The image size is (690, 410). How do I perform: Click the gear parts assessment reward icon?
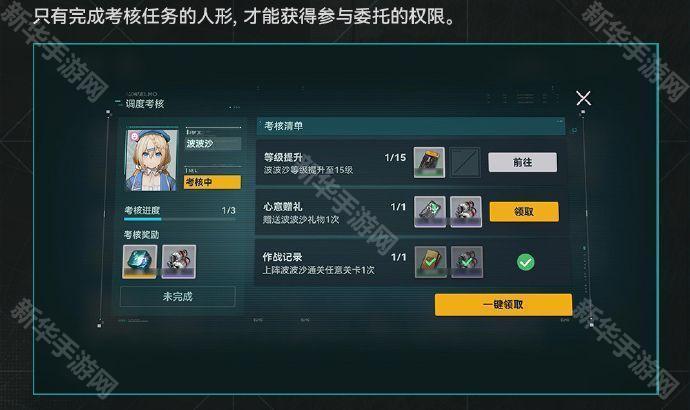tap(179, 262)
